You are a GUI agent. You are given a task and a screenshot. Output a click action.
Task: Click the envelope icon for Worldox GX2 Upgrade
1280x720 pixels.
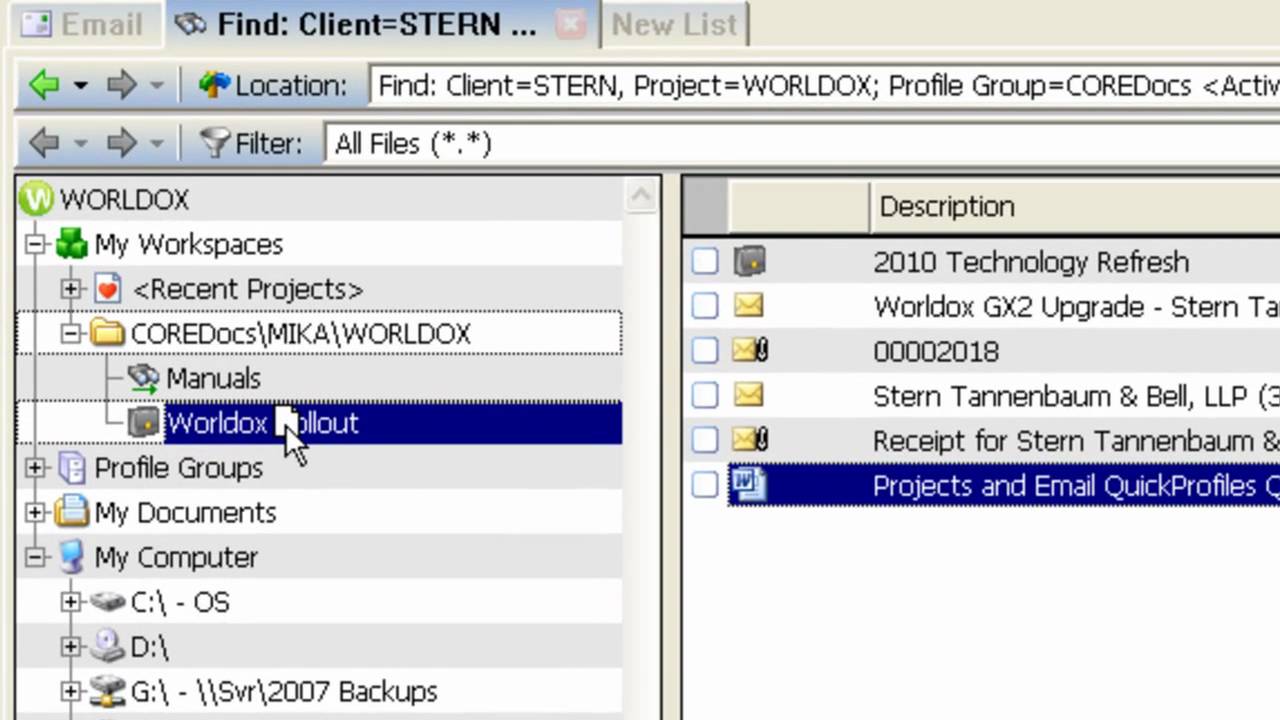[749, 306]
